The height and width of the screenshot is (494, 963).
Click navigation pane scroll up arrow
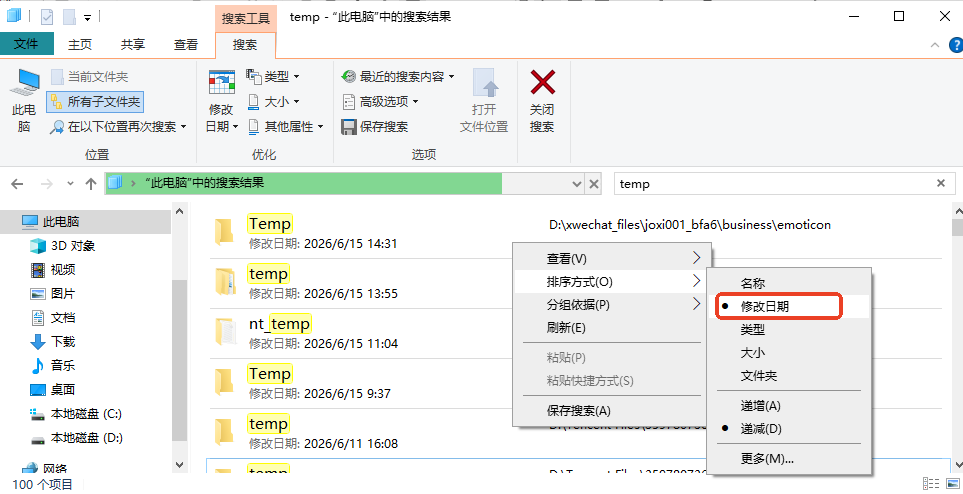tap(179, 211)
